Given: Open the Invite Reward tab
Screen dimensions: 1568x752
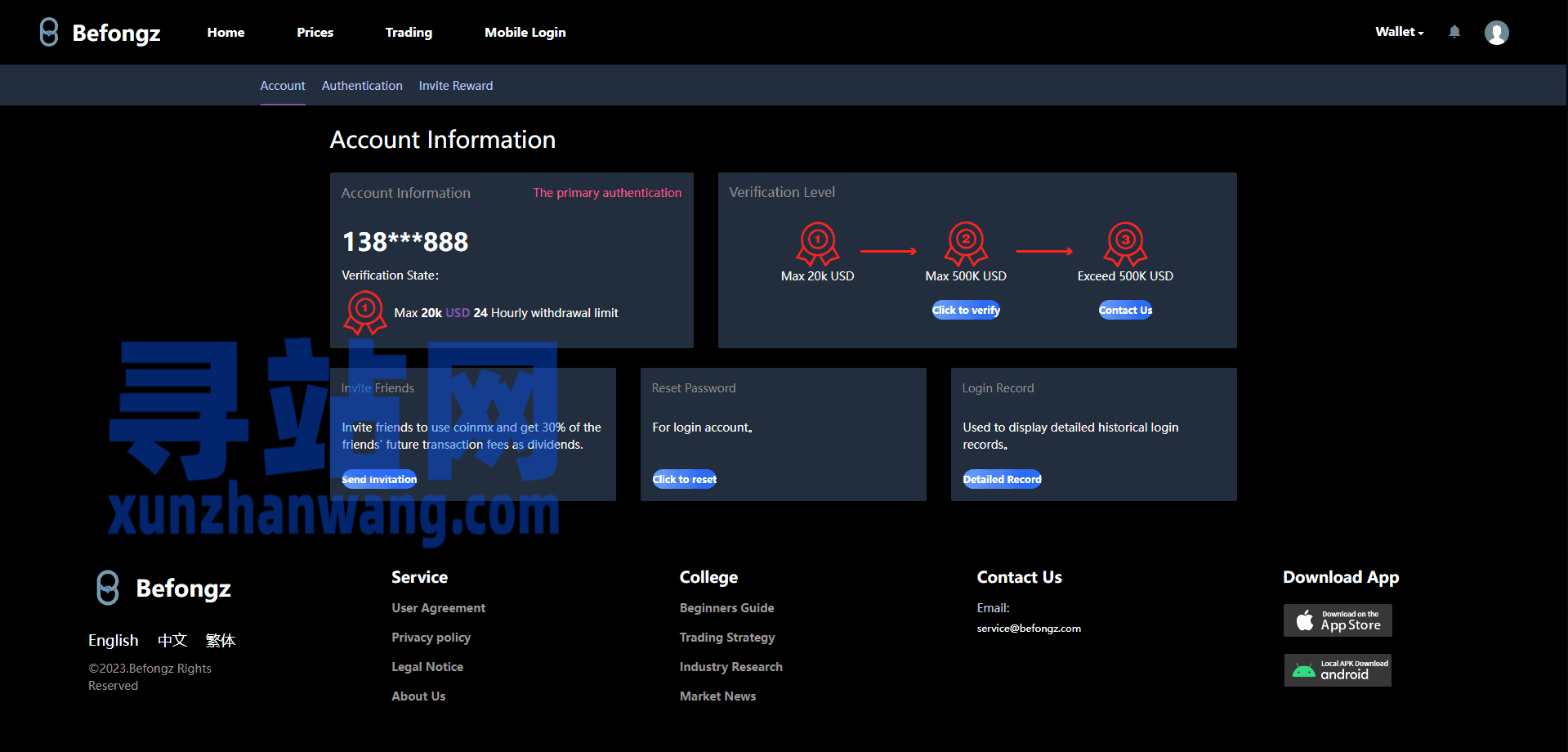Looking at the screenshot, I should tap(456, 86).
